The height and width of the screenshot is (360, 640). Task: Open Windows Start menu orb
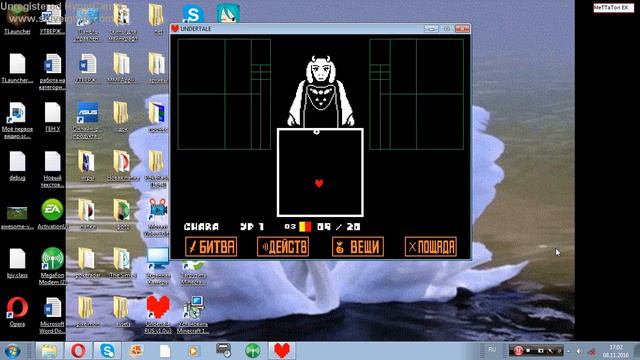(13, 351)
